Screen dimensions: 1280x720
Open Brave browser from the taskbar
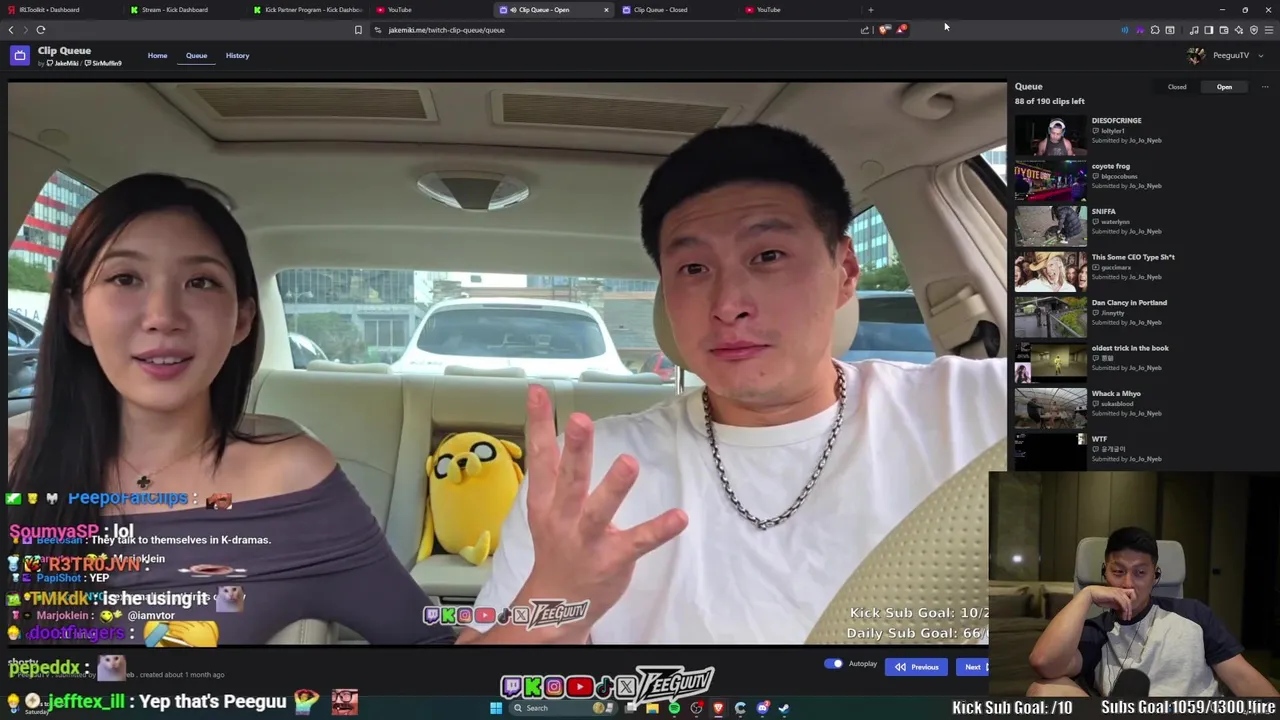[718, 708]
